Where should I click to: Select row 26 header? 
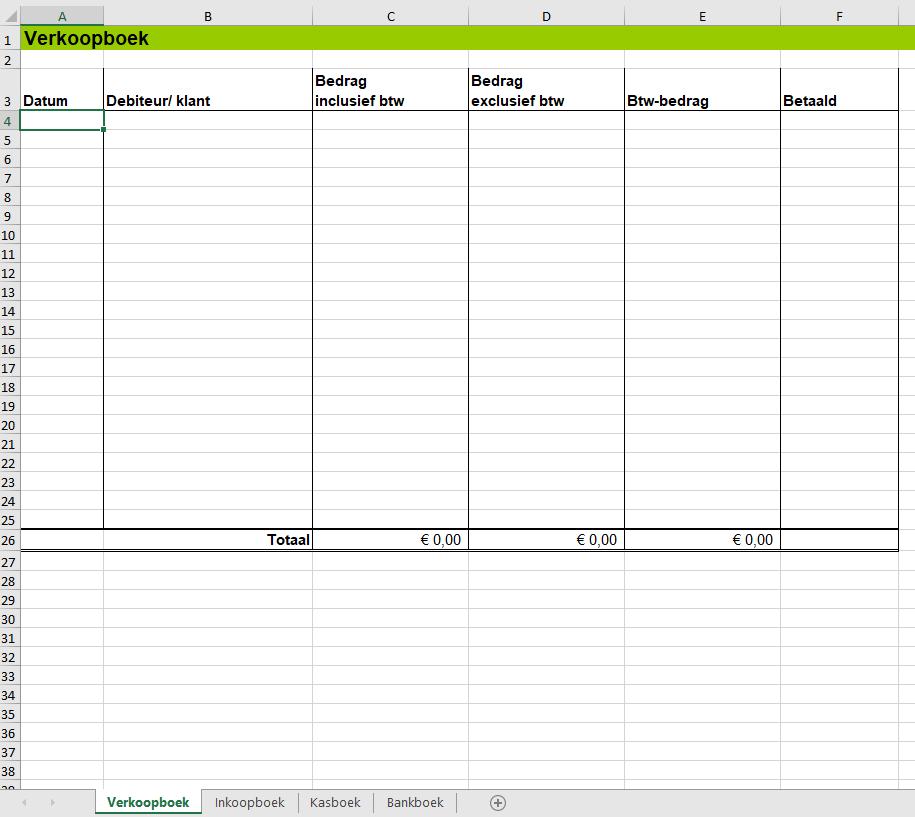tap(8, 540)
